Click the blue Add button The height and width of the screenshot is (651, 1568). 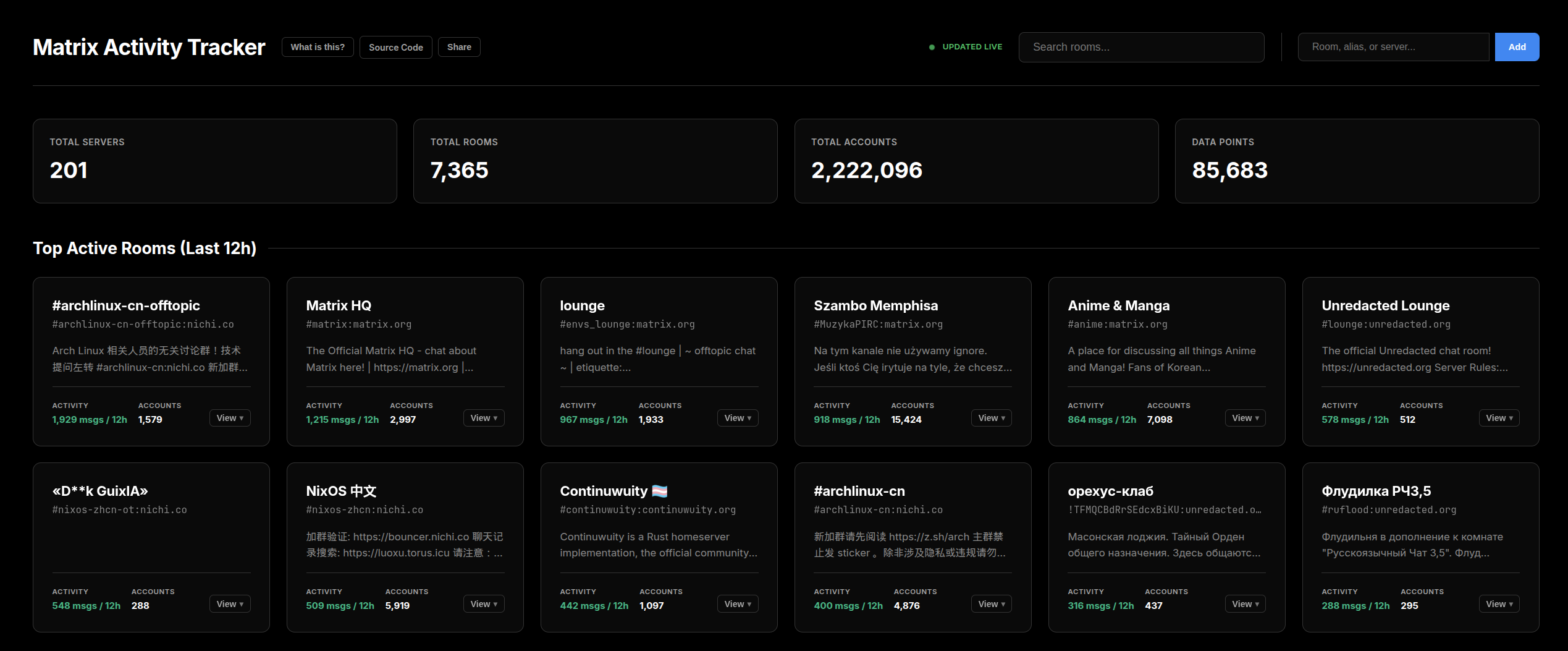pyautogui.click(x=1516, y=47)
